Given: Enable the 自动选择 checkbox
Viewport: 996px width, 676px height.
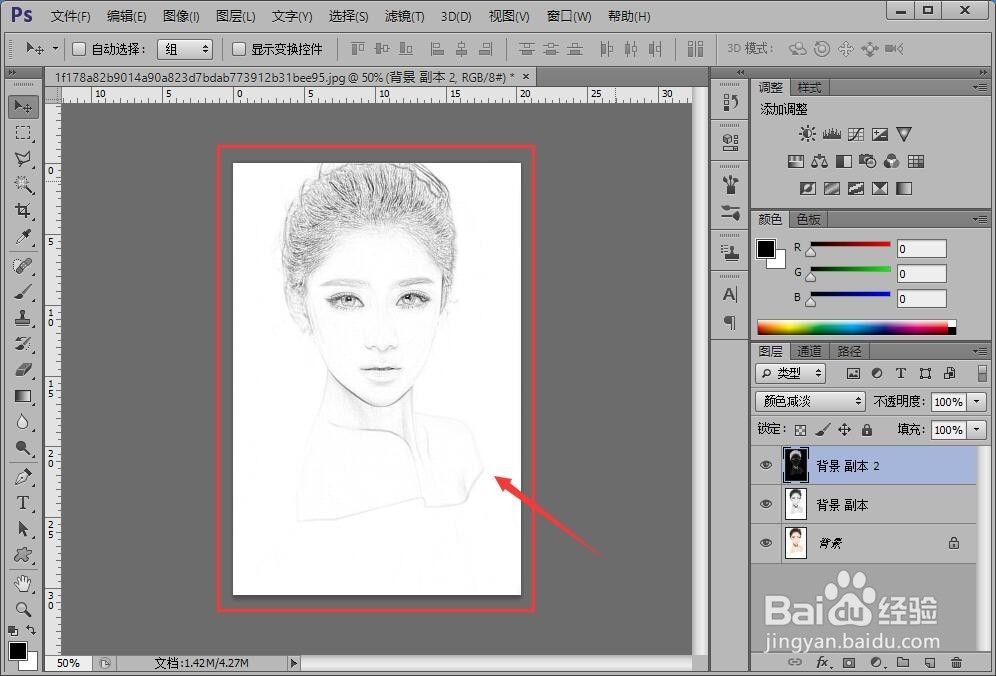Looking at the screenshot, I should point(79,49).
